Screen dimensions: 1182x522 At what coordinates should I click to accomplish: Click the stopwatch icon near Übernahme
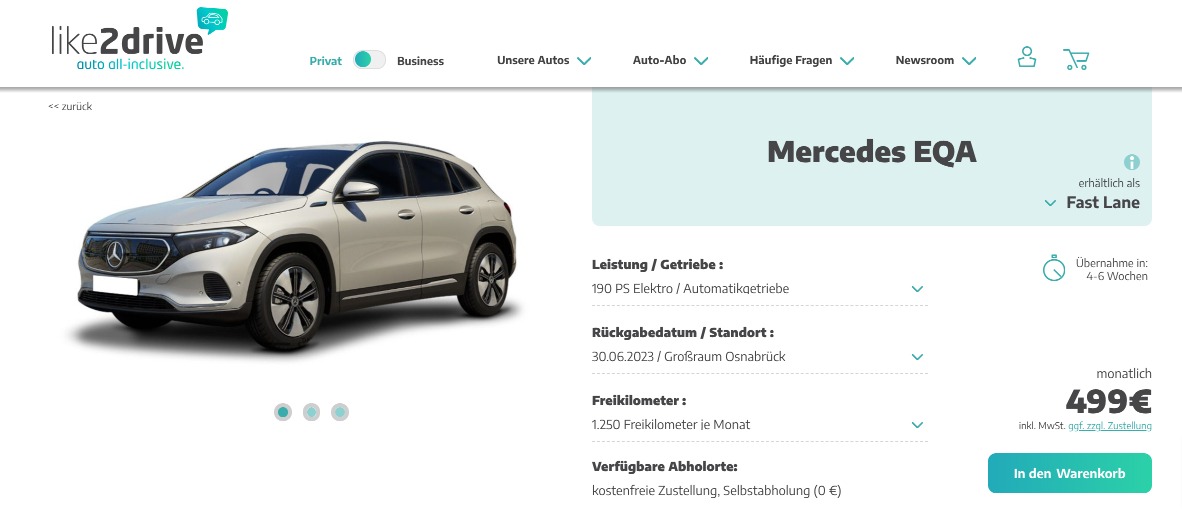pos(1053,267)
